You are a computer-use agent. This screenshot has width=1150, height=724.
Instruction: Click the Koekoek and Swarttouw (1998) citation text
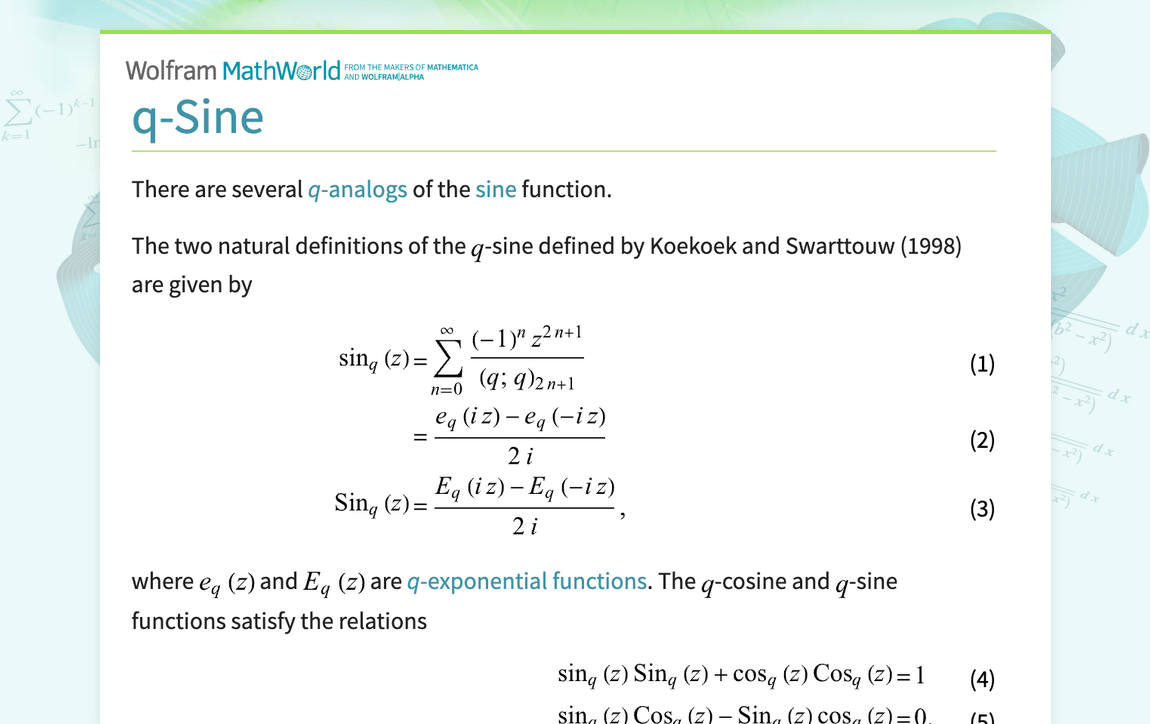click(805, 246)
